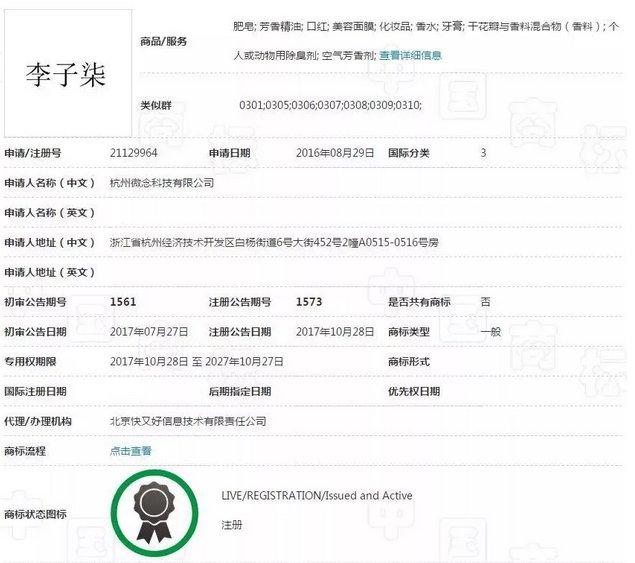Click the goods text 人或动物用除臭剂; 空气芳香剂
Image resolution: width=635 pixels, height=563 pixels.
tap(305, 55)
